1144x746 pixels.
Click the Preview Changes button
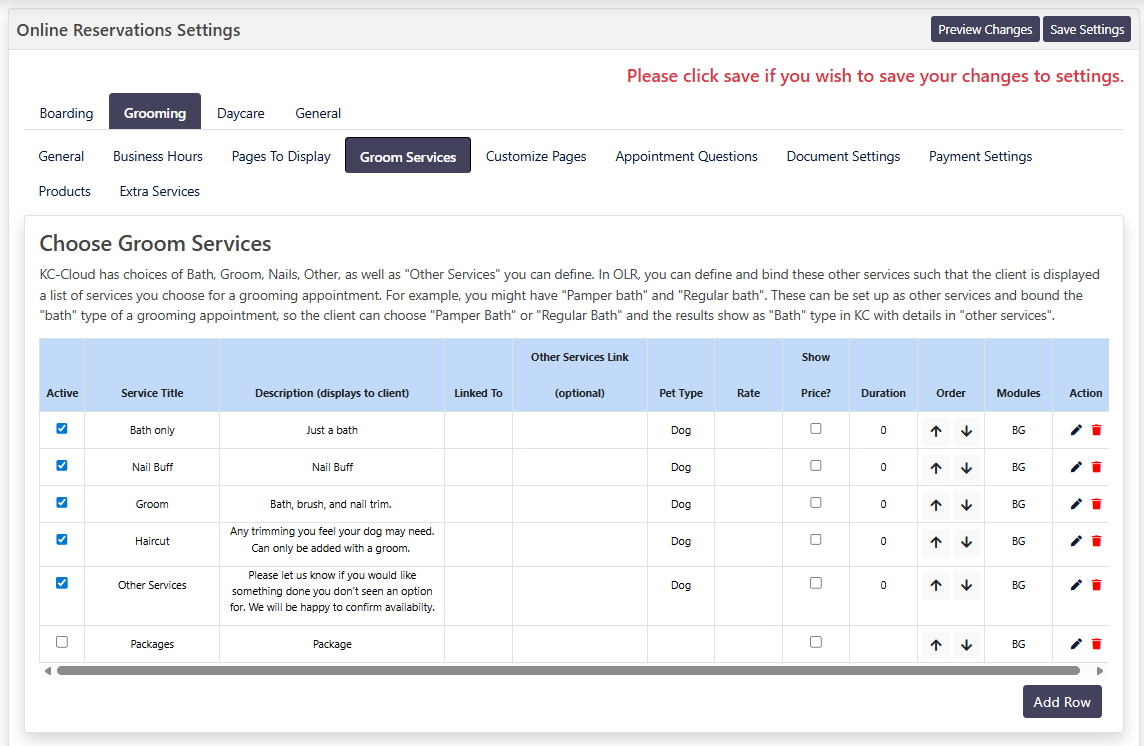coord(985,29)
